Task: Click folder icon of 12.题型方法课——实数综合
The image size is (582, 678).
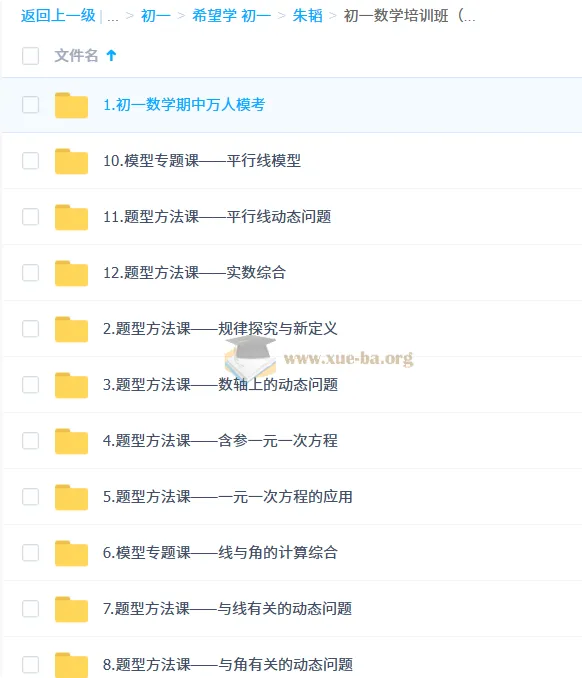Action: (x=71, y=273)
